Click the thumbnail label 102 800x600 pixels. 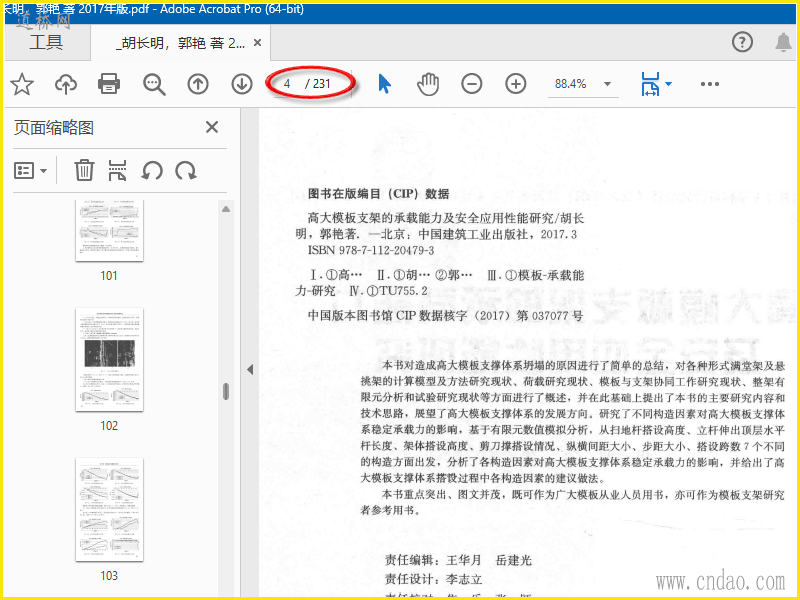coord(109,426)
